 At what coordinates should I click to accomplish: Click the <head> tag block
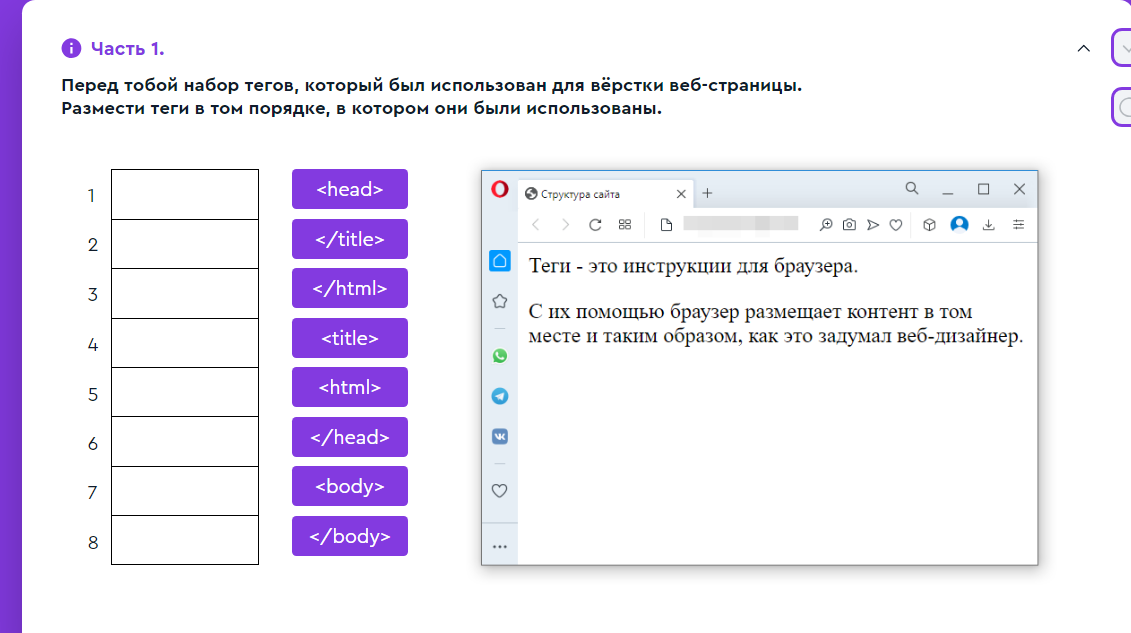350,189
